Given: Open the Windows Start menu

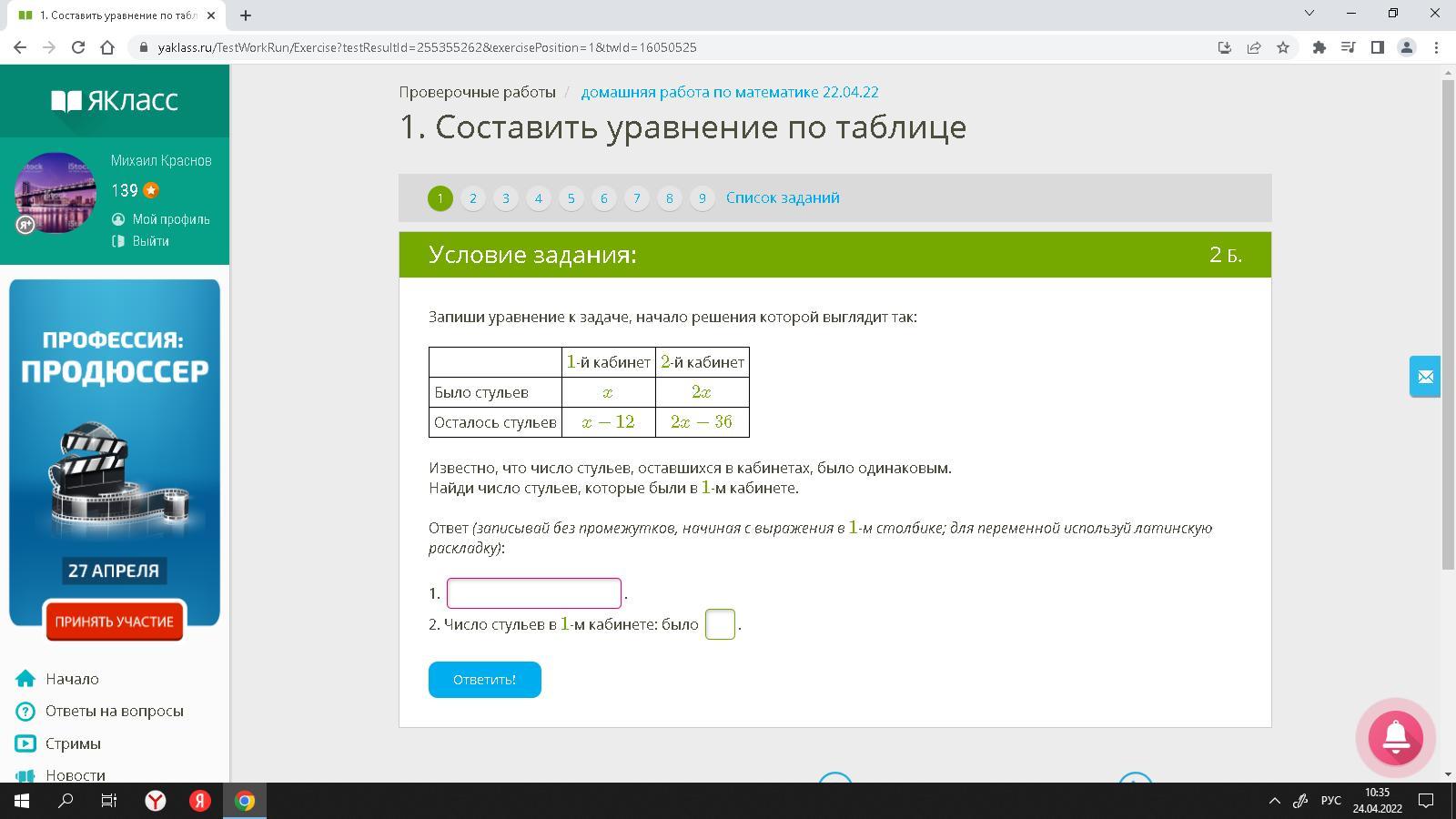Looking at the screenshot, I should click(22, 801).
